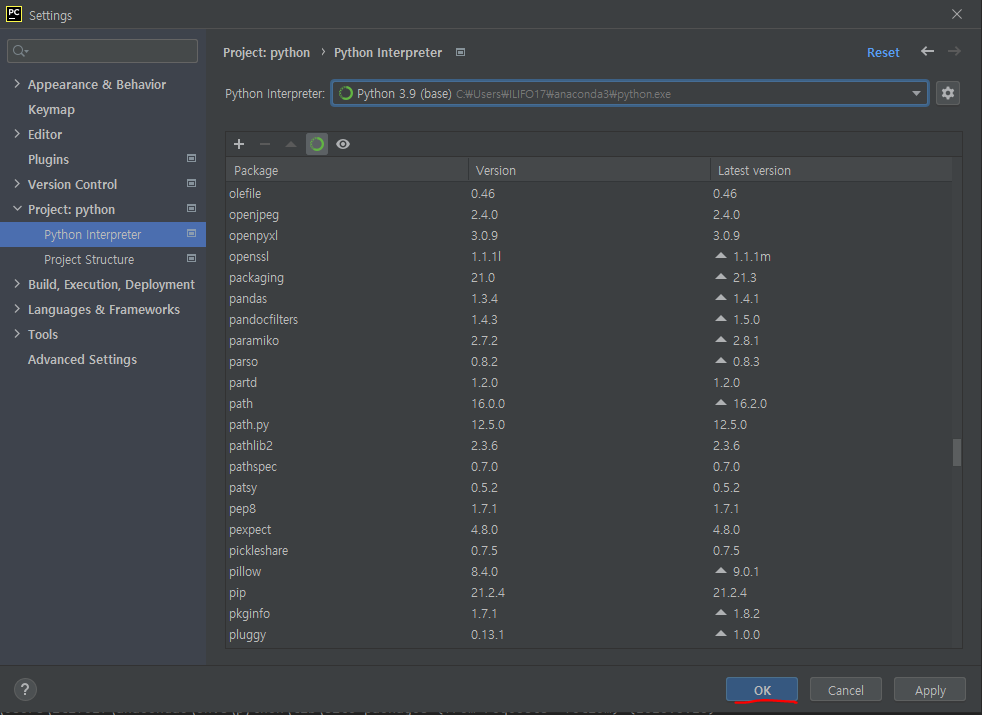Screen dimensions: 982x715
Task: Sort by Latest version column header
Action: click(830, 170)
